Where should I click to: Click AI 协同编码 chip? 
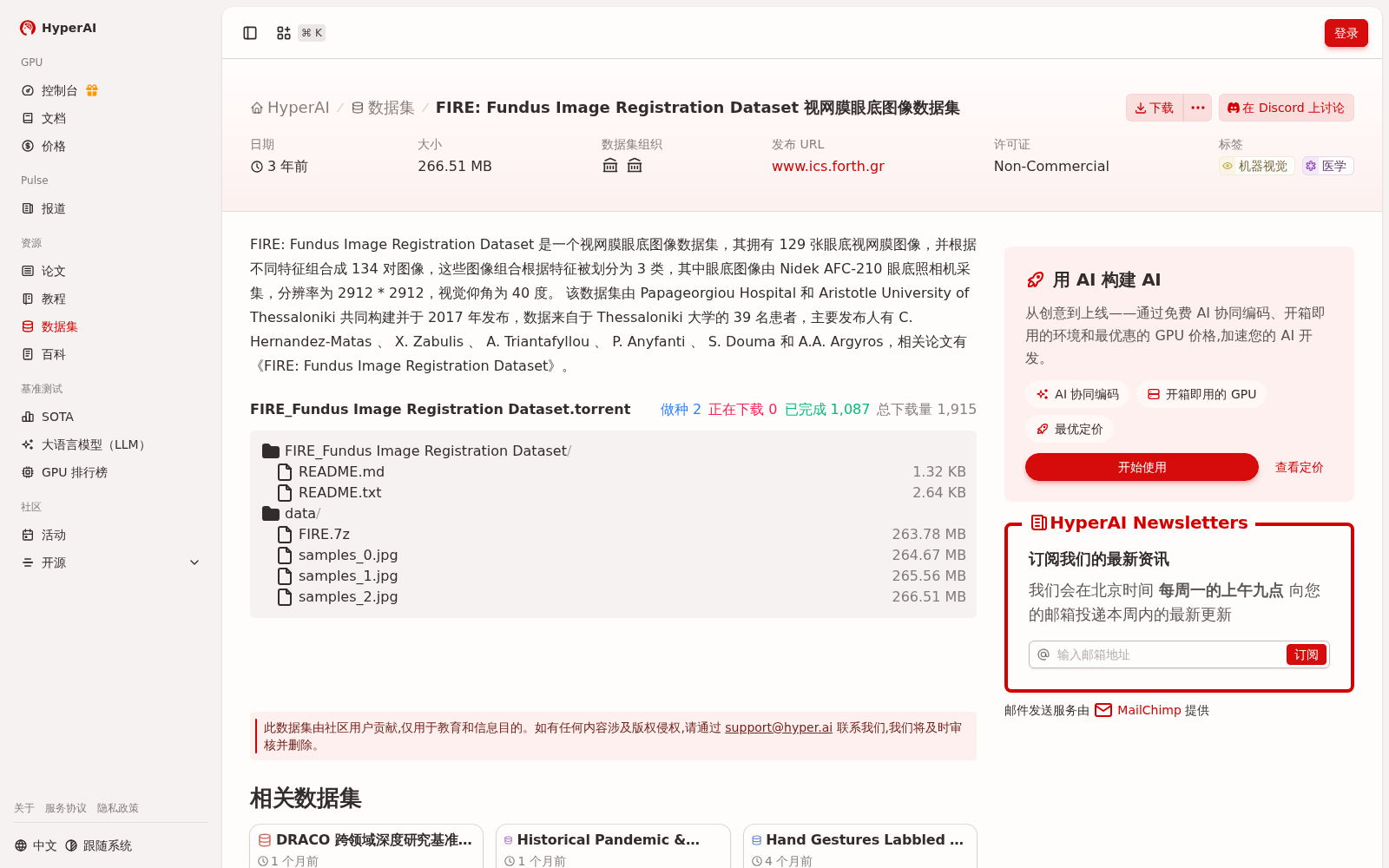[1077, 394]
